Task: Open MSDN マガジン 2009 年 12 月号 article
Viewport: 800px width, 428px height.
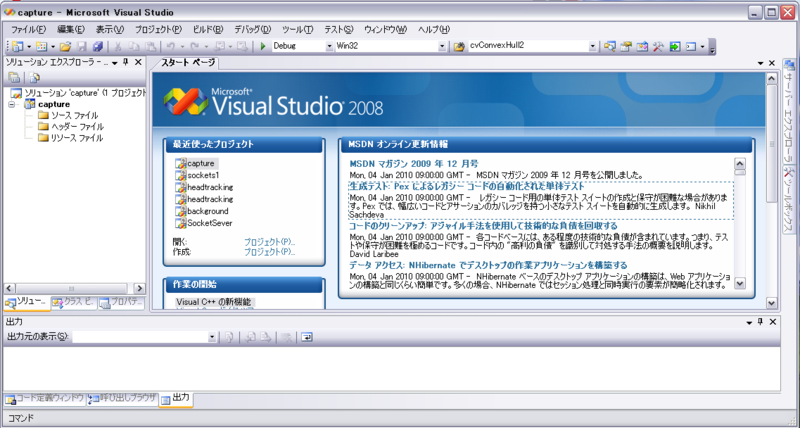Action: click(414, 164)
